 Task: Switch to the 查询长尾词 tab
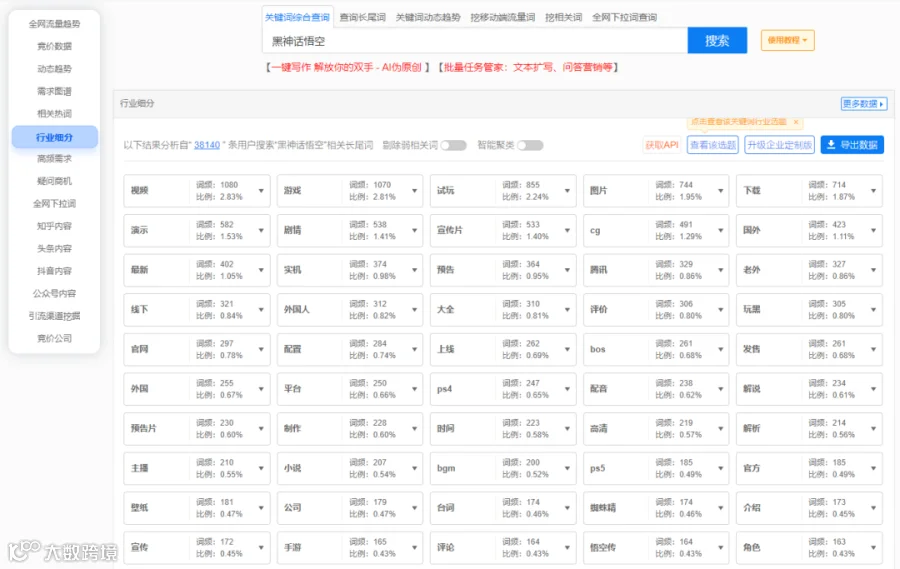tap(362, 17)
